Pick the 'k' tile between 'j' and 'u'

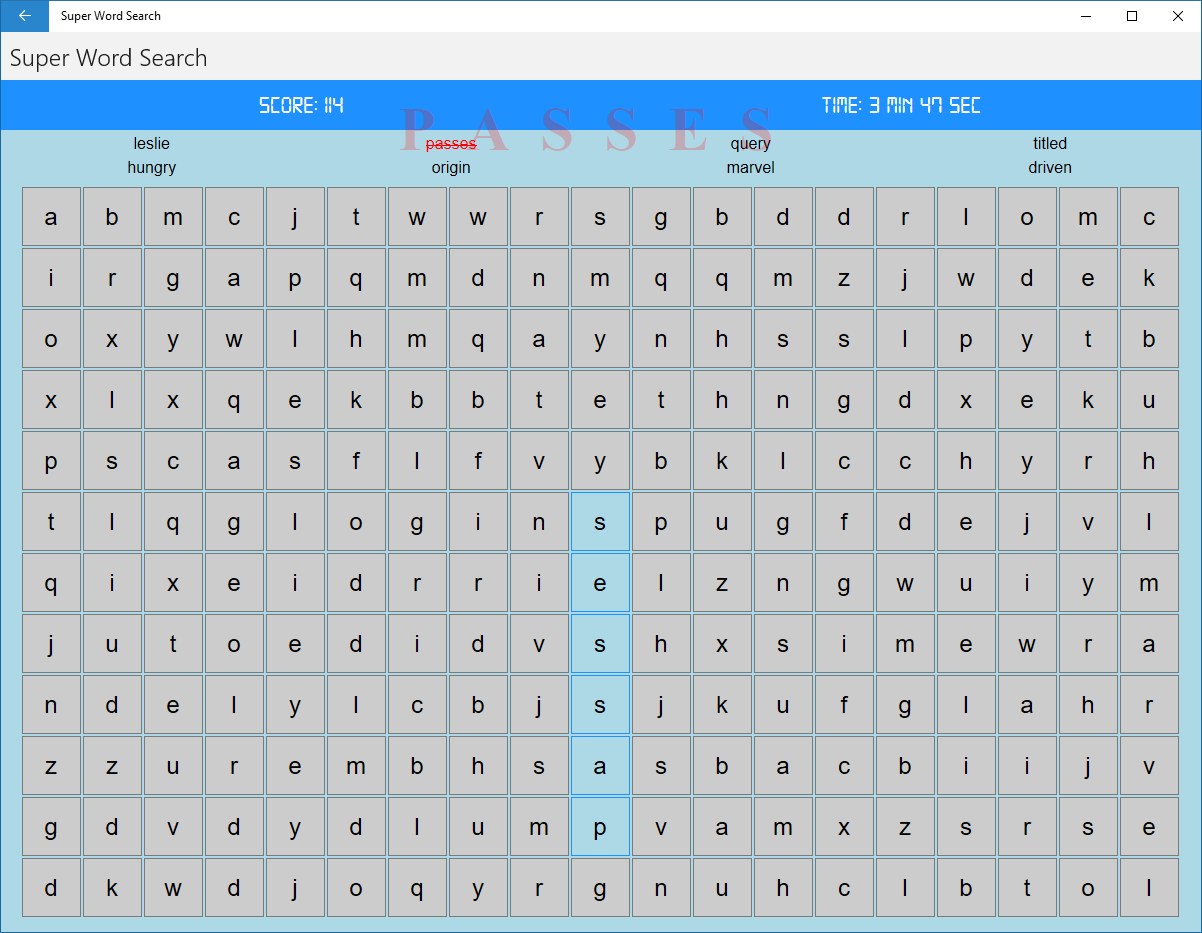coord(722,705)
